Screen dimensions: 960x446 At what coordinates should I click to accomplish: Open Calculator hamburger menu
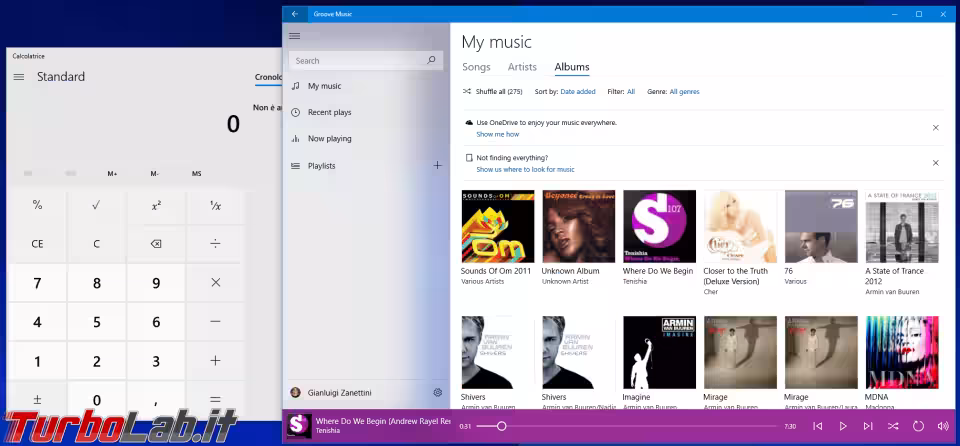[x=19, y=77]
